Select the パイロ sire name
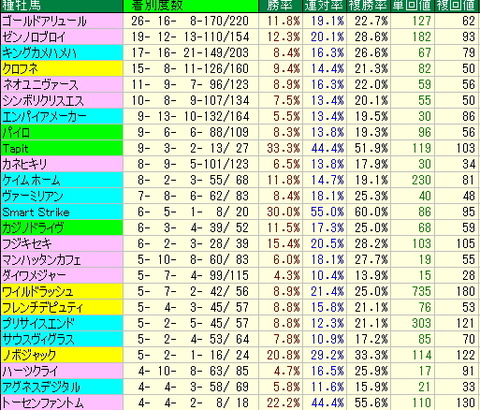 (16, 133)
